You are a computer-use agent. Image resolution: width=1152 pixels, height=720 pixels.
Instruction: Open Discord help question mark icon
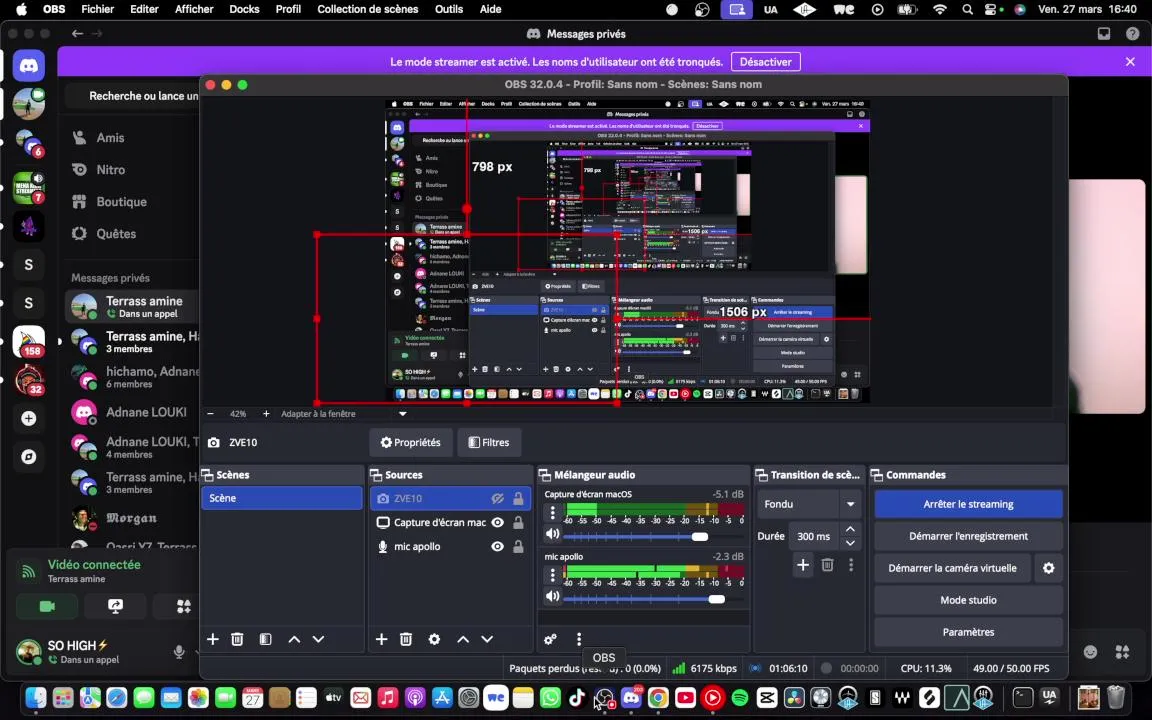pyautogui.click(x=1132, y=34)
